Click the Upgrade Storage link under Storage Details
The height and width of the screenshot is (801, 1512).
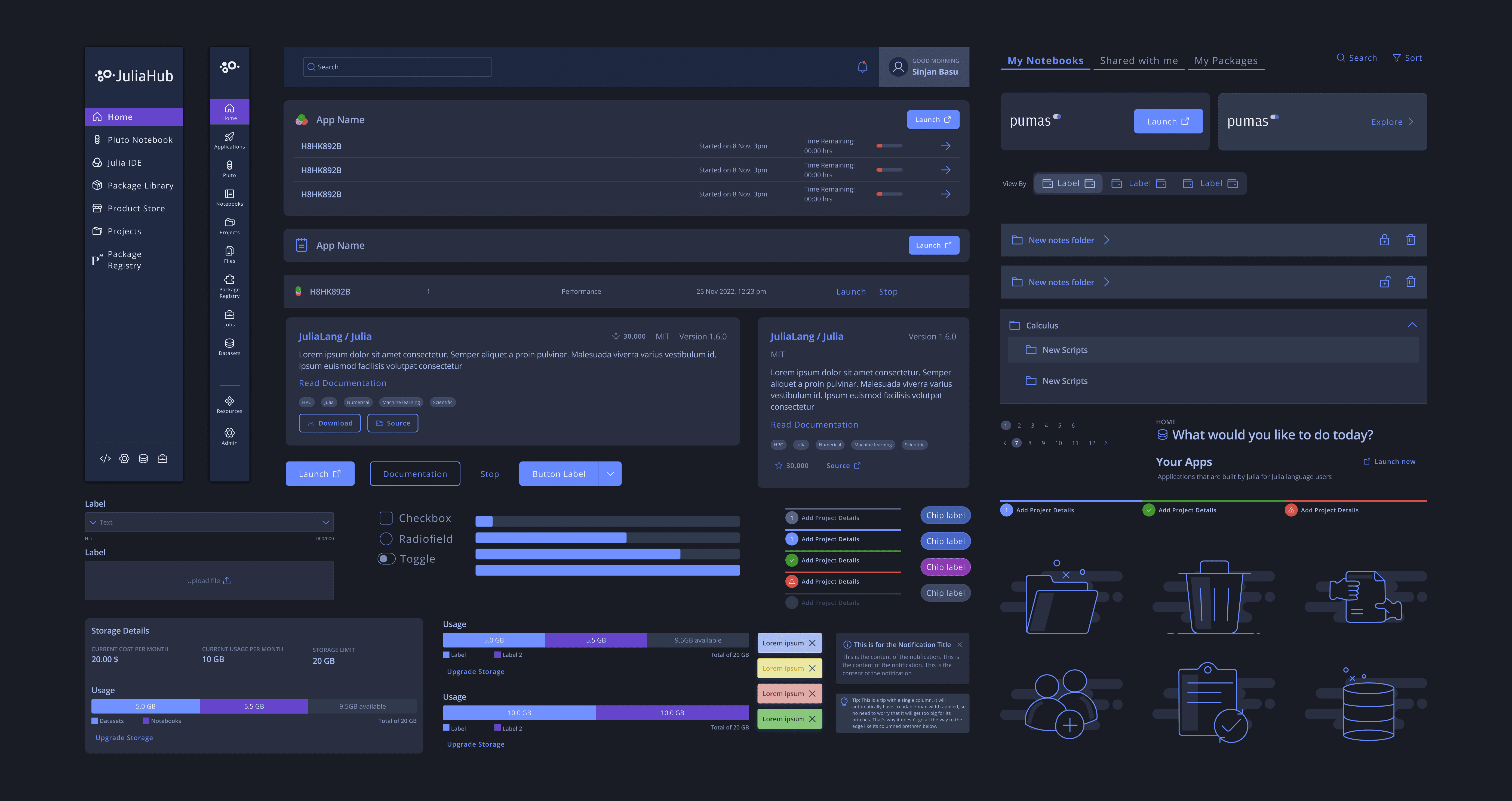124,738
